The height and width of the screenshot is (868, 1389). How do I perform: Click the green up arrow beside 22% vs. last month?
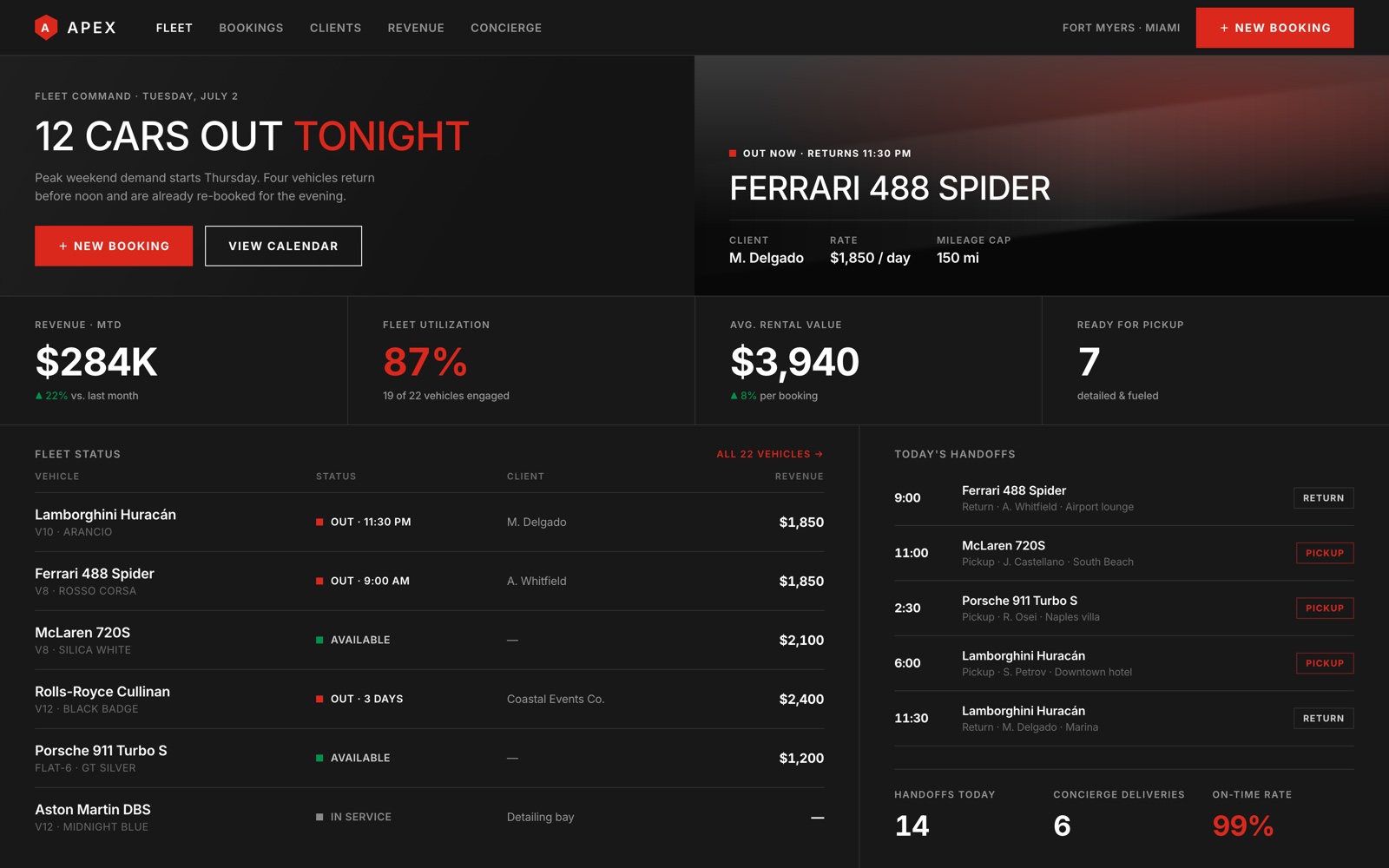click(x=39, y=396)
